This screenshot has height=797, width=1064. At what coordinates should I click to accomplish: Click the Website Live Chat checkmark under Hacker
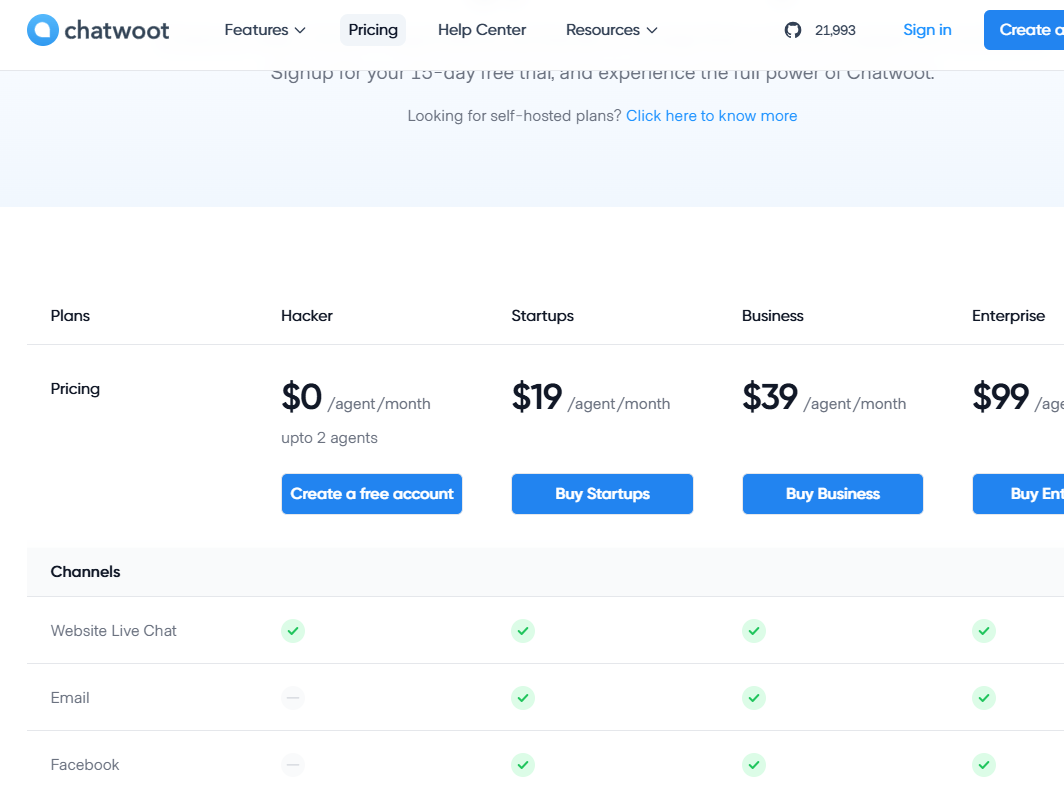click(x=292, y=631)
